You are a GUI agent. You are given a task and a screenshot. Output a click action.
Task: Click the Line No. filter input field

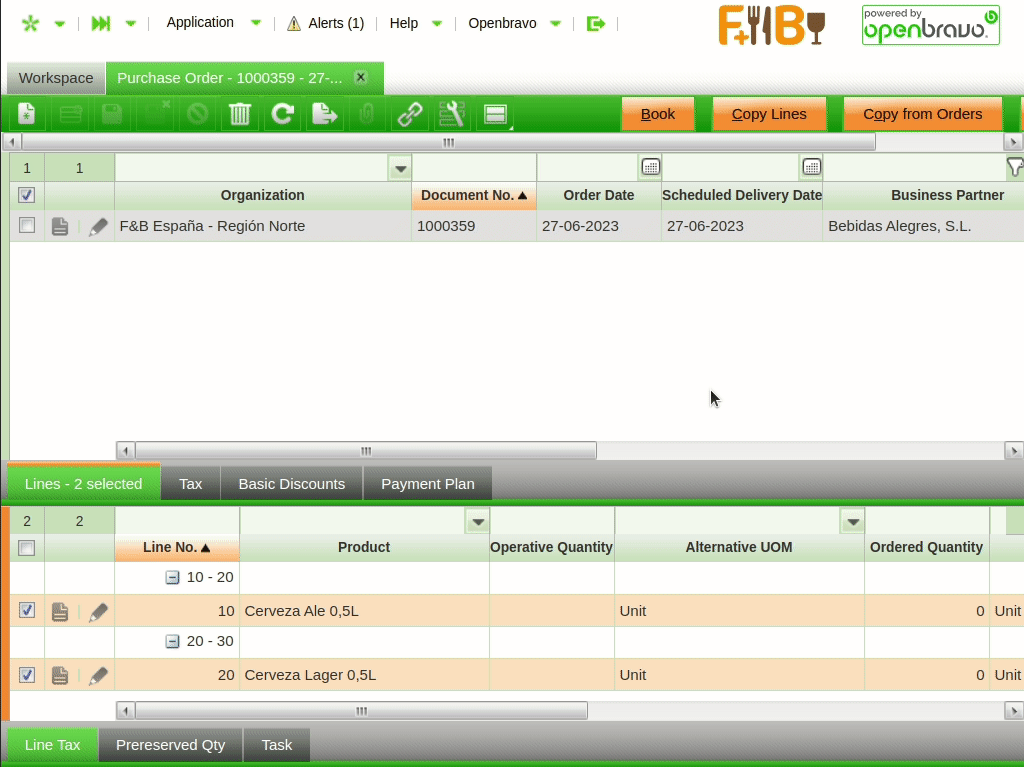177,521
